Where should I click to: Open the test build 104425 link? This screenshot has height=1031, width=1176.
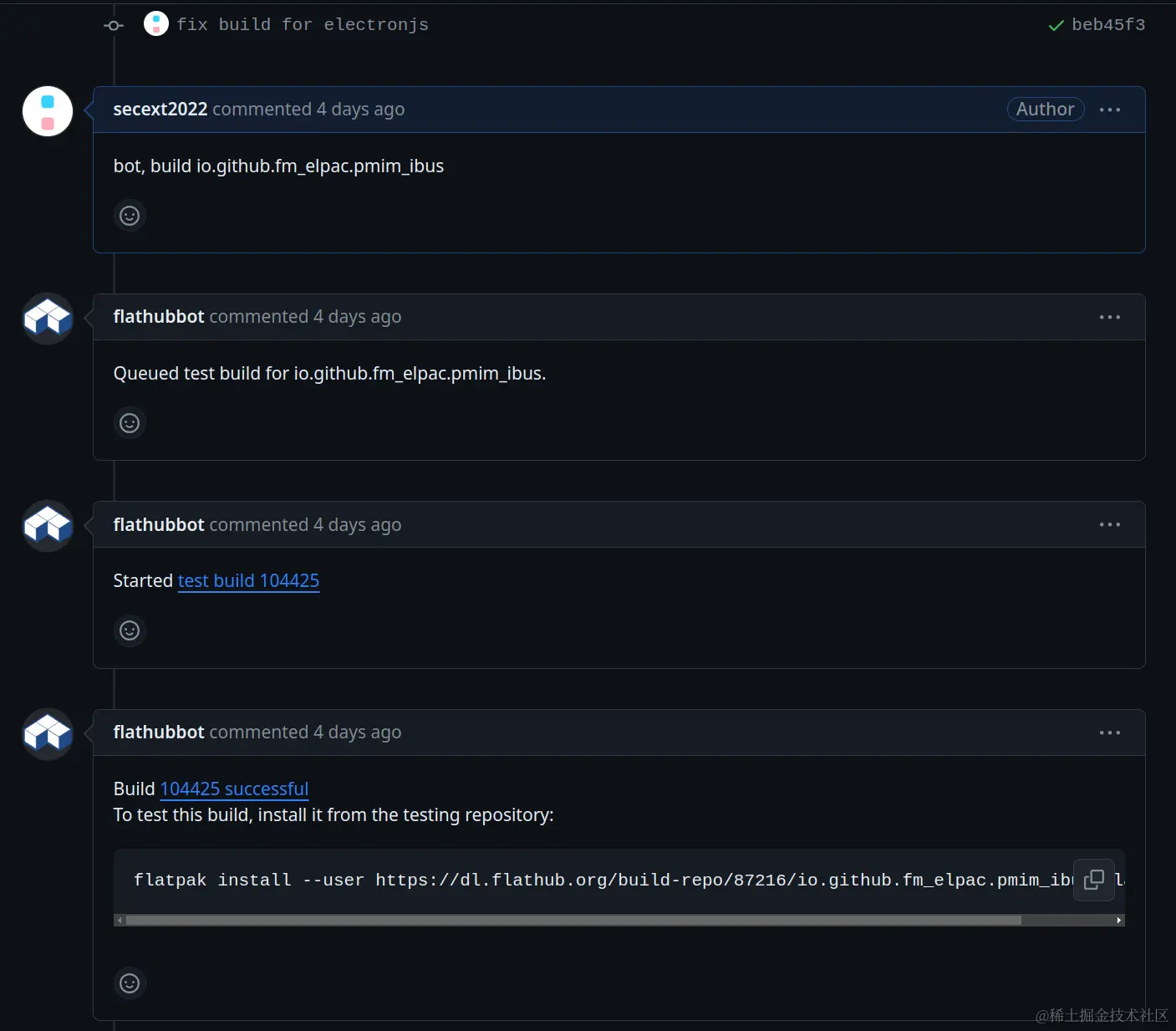[x=248, y=580]
